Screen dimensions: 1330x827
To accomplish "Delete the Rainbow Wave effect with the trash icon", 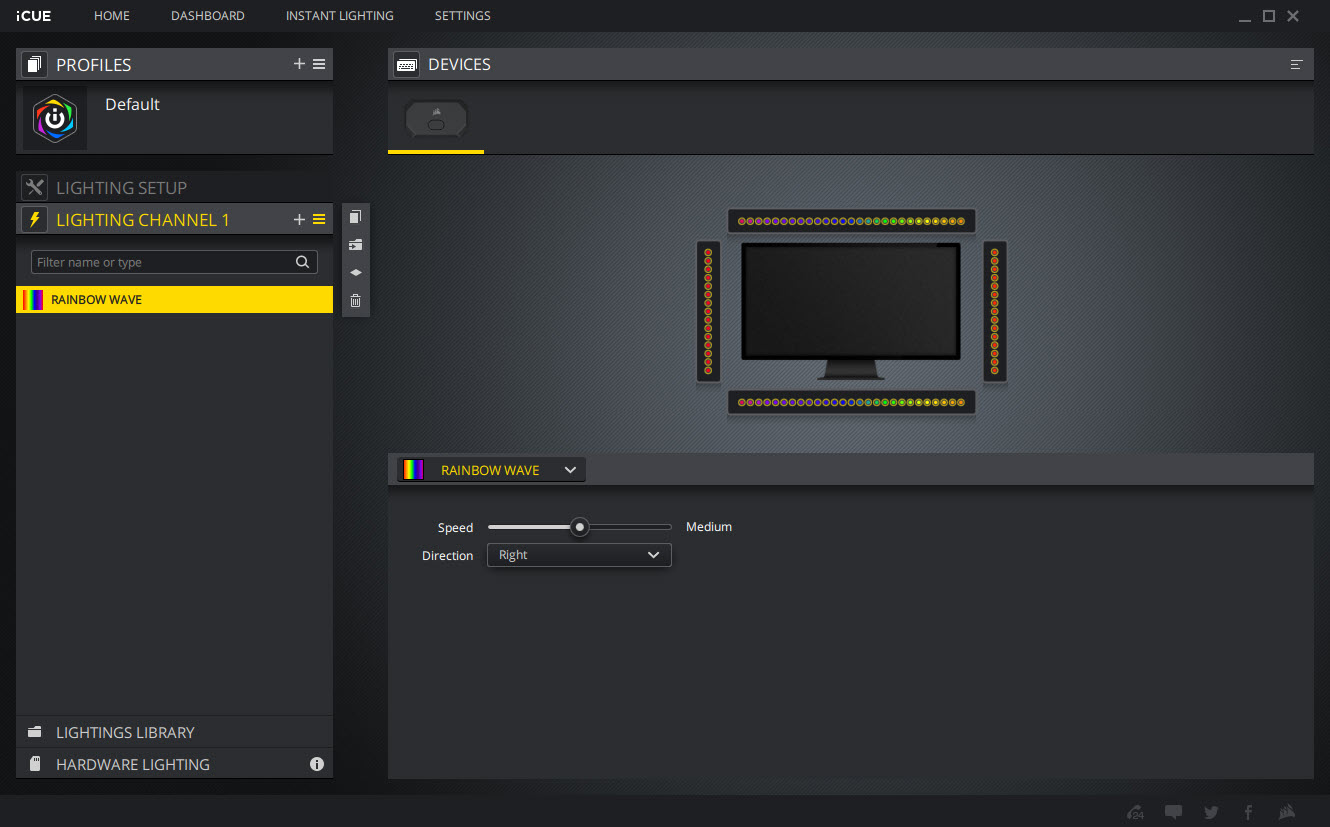I will click(x=355, y=300).
